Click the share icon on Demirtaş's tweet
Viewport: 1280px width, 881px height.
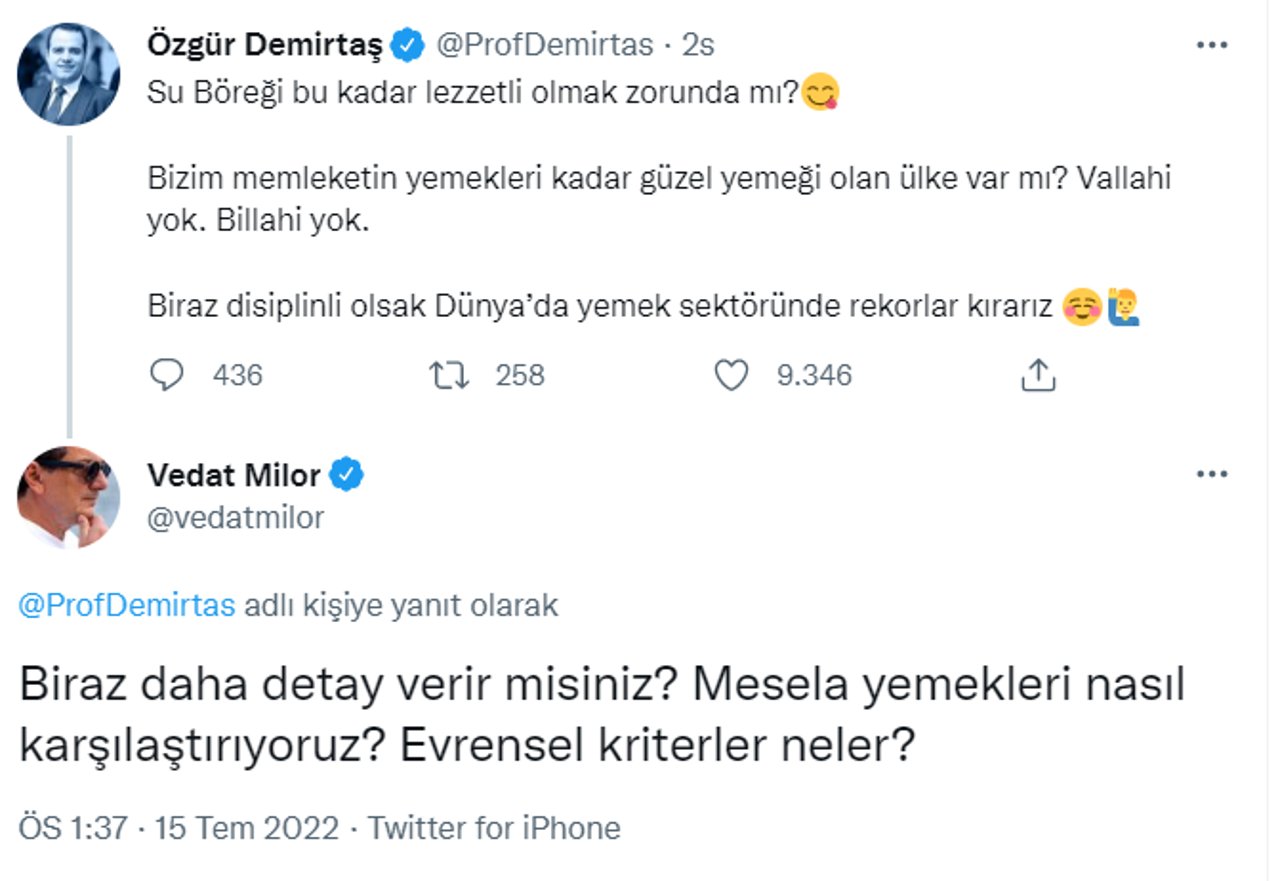tap(1038, 375)
